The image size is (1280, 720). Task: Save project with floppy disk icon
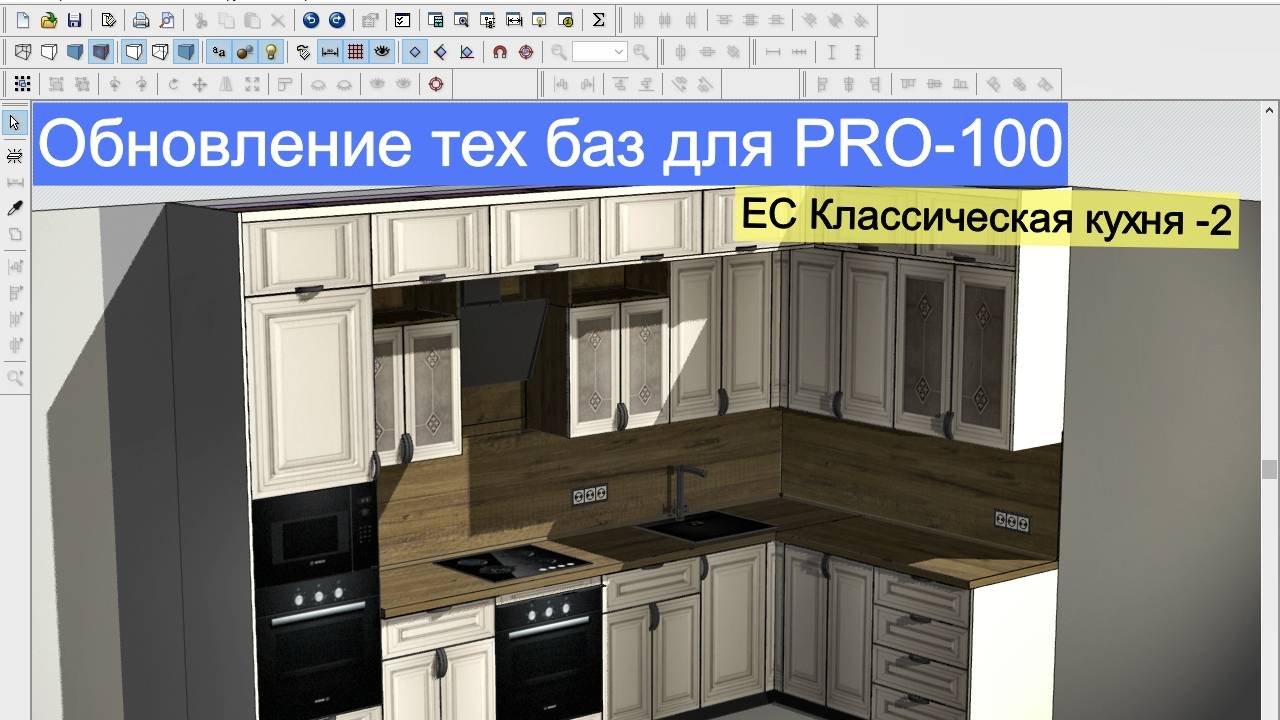[74, 20]
